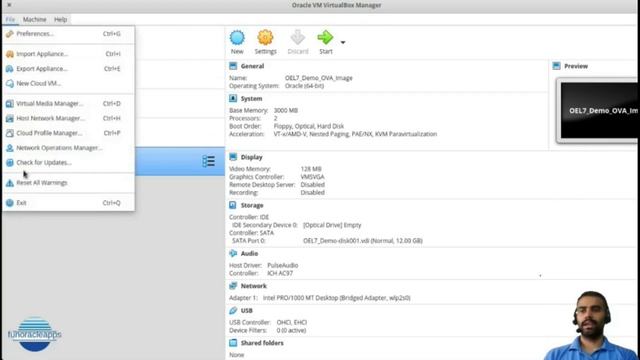Viewport: 640px width, 360px height.
Task: Open the Display section header link
Action: [x=251, y=157]
